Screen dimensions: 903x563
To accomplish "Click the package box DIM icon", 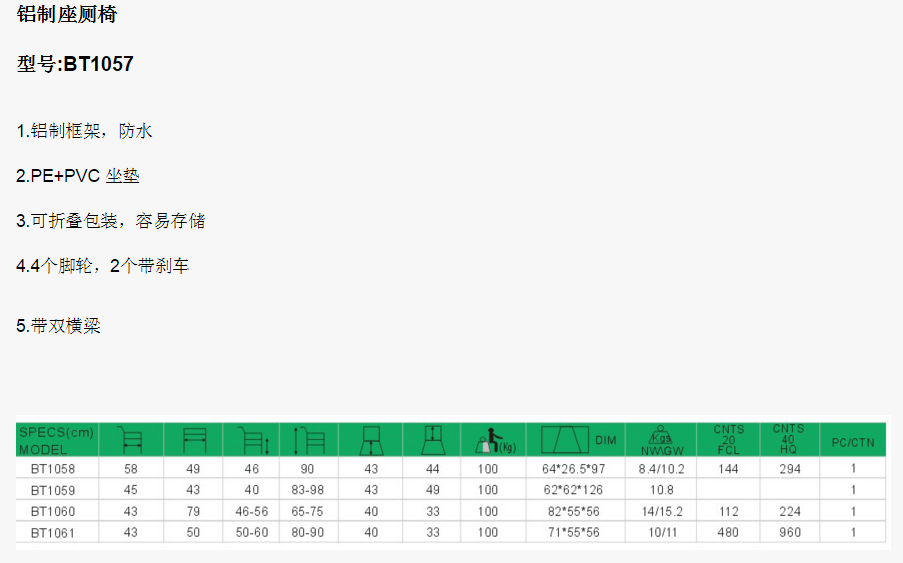I will [578, 440].
